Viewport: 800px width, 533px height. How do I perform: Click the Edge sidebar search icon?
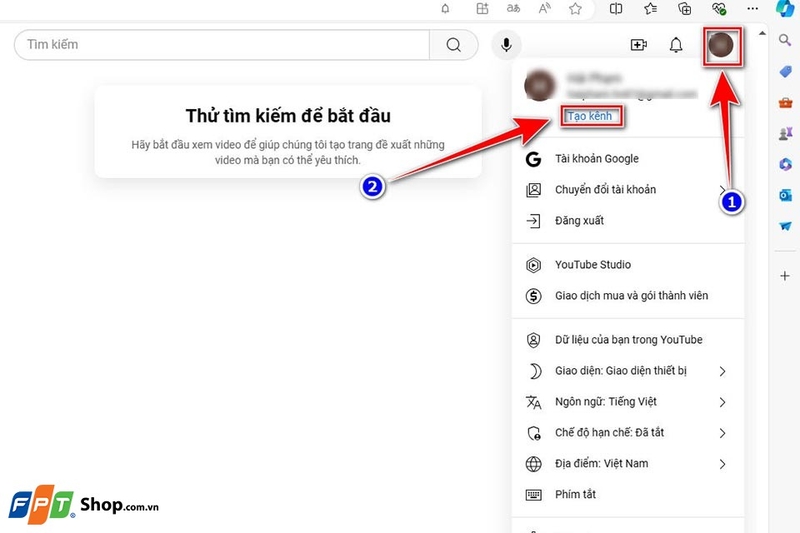(x=785, y=40)
